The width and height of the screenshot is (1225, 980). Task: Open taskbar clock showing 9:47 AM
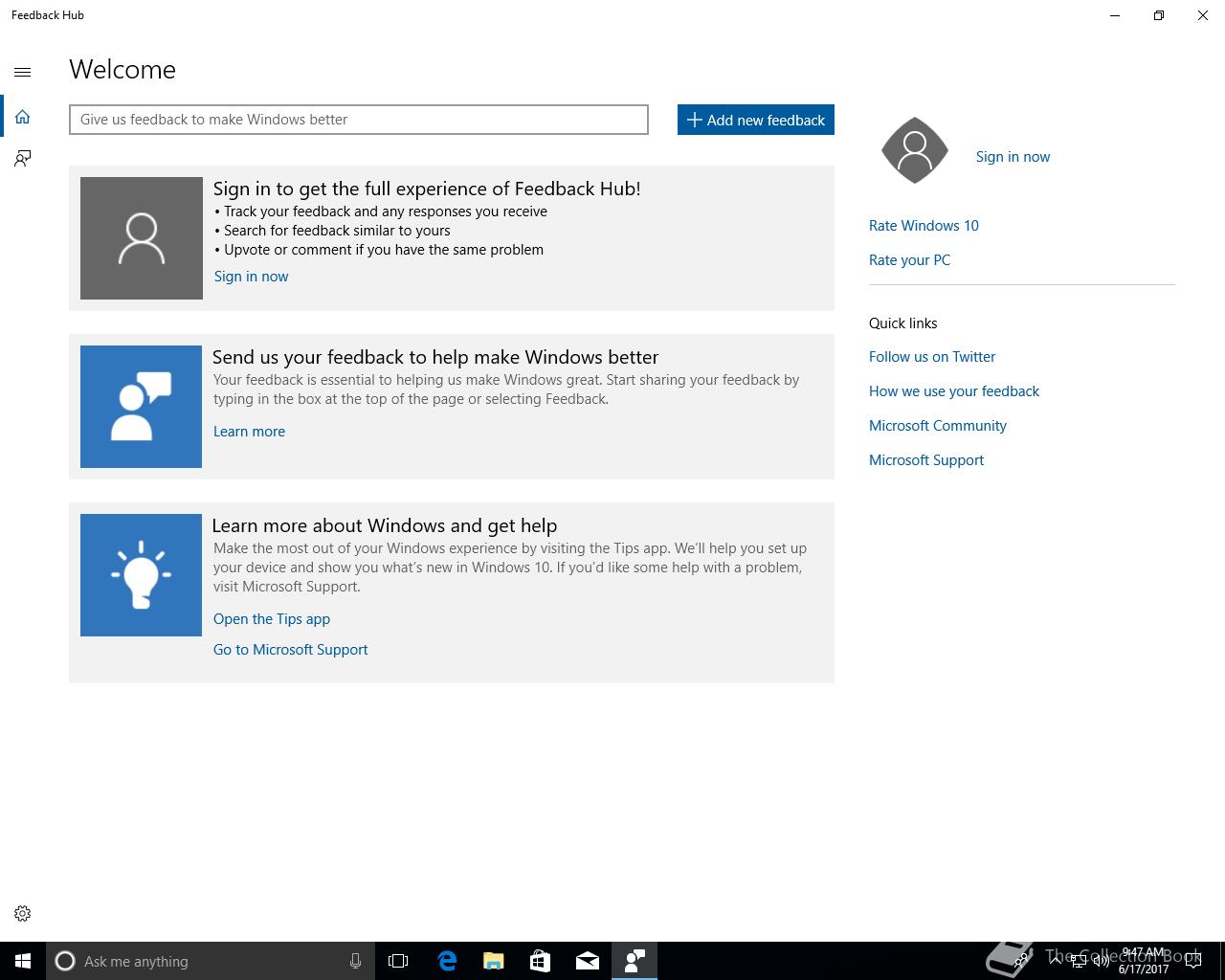pos(1144,961)
